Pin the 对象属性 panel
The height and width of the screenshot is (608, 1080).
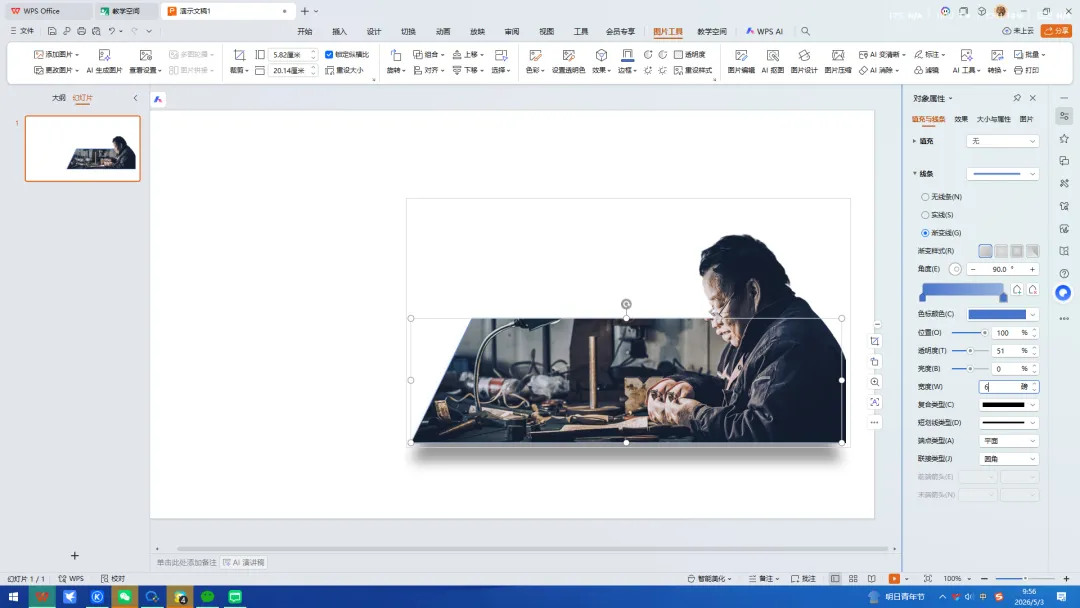[1017, 98]
